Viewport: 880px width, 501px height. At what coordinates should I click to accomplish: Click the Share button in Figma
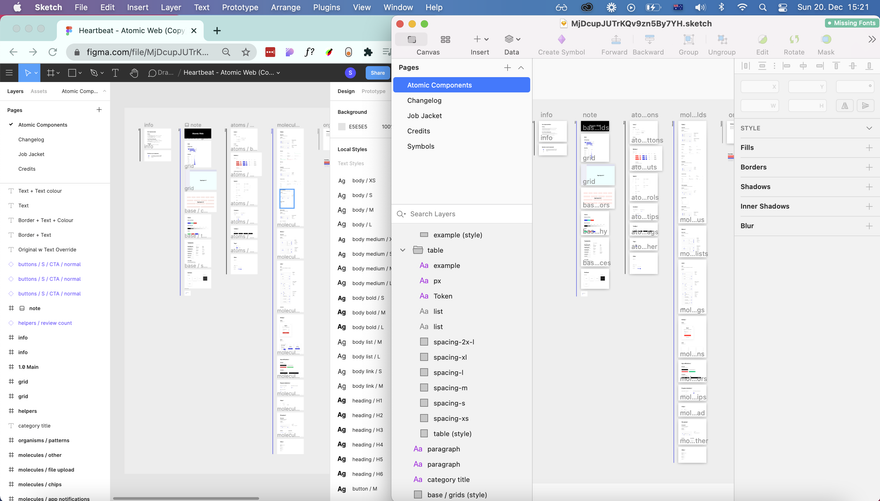pos(377,72)
